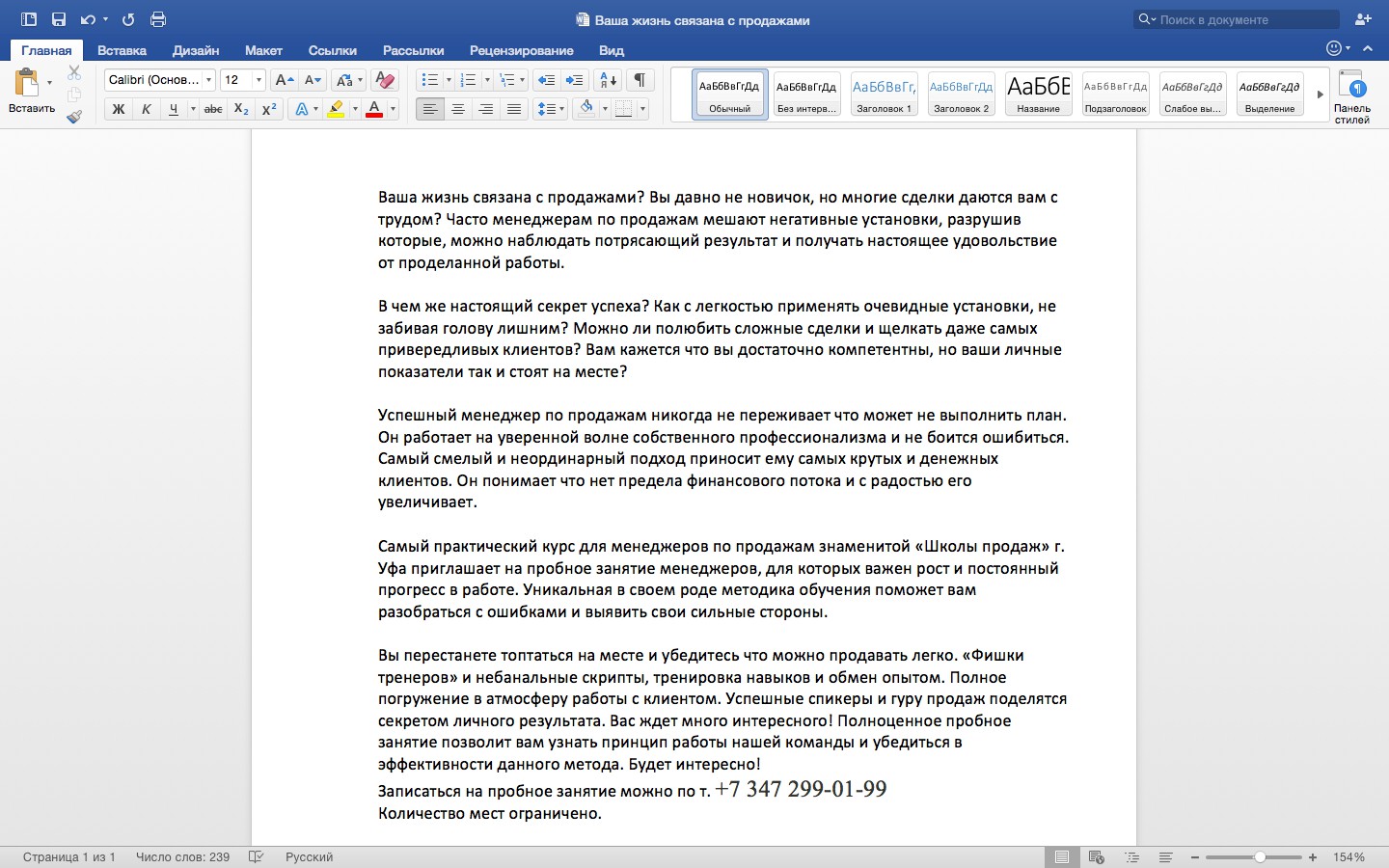1389x868 pixels.
Task: Click the Число слов: 239 word count
Action: click(183, 856)
